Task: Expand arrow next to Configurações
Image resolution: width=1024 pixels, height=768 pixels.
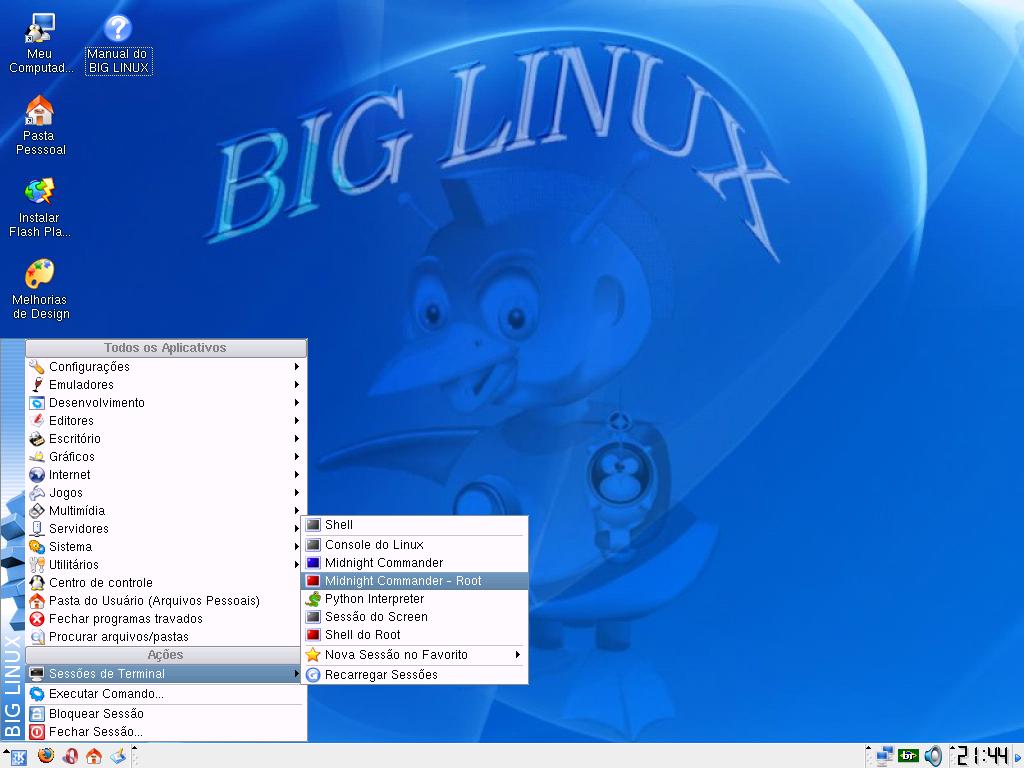Action: click(296, 366)
